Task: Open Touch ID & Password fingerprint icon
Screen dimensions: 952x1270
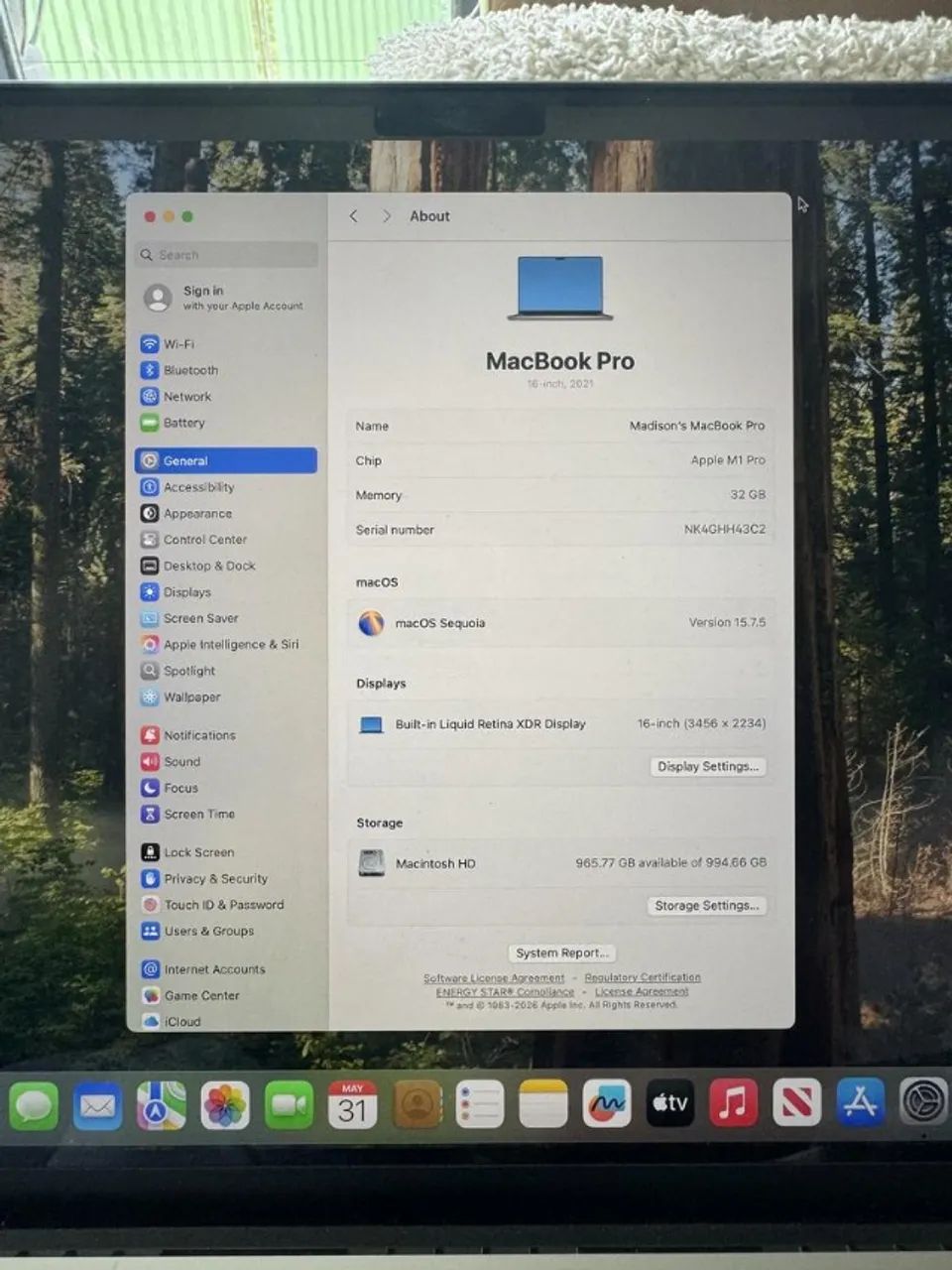Action: (150, 905)
